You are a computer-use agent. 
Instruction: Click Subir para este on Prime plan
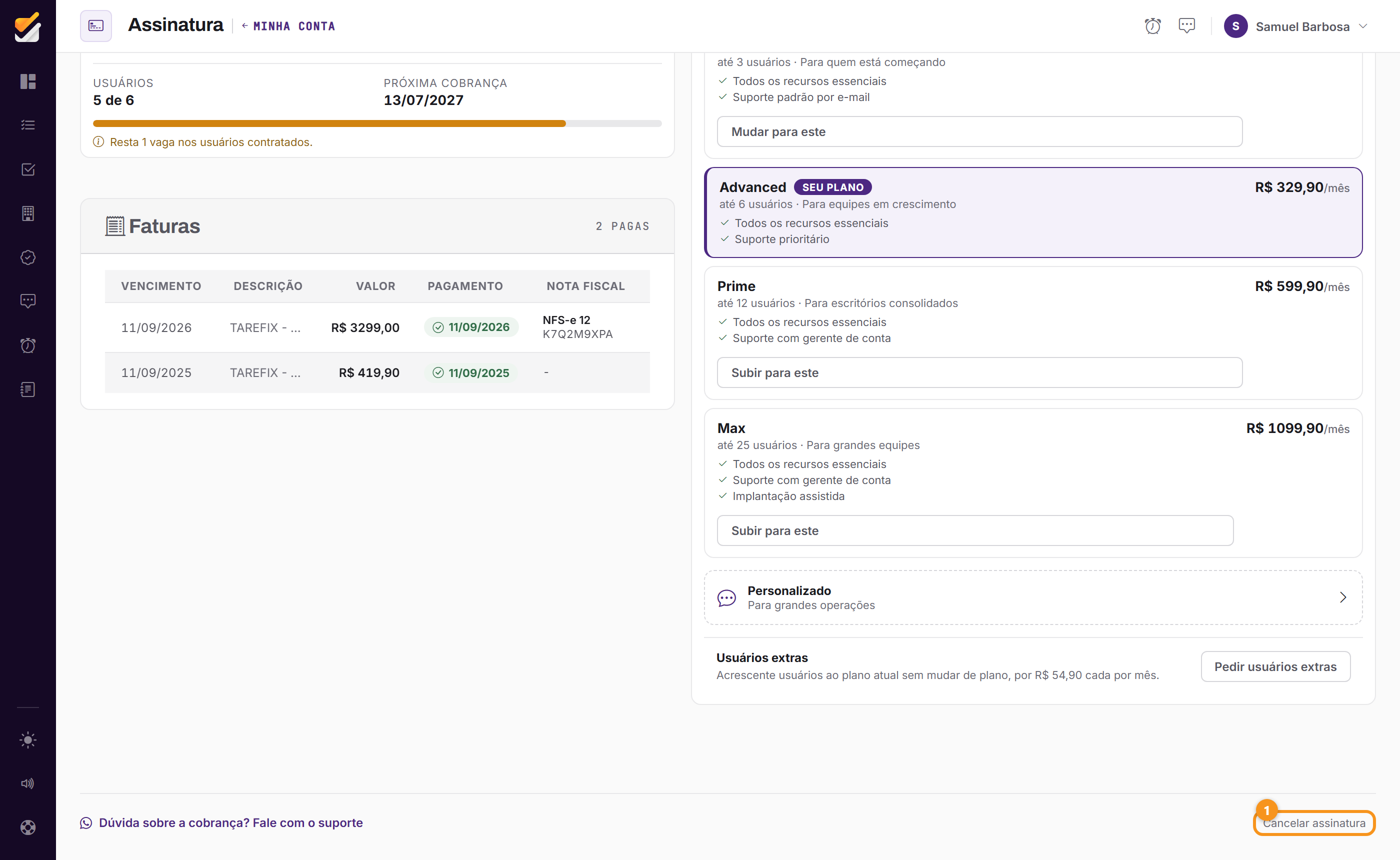979,372
